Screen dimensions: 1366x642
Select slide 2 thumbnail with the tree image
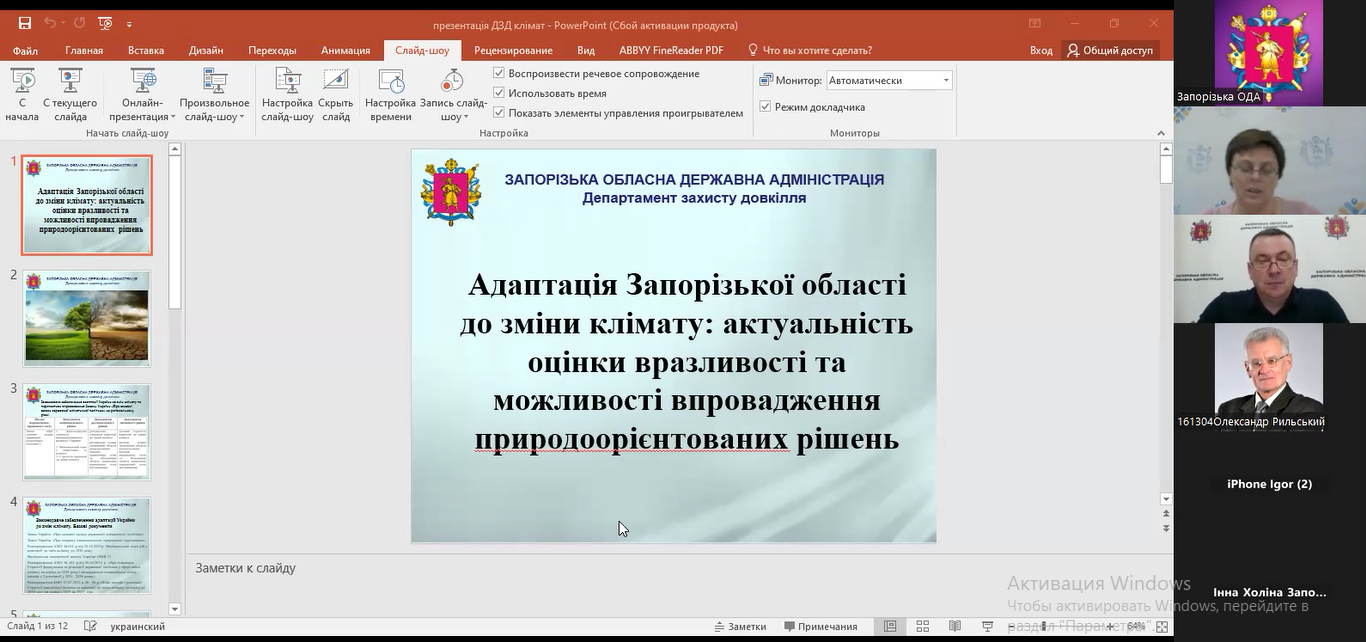[x=87, y=318]
